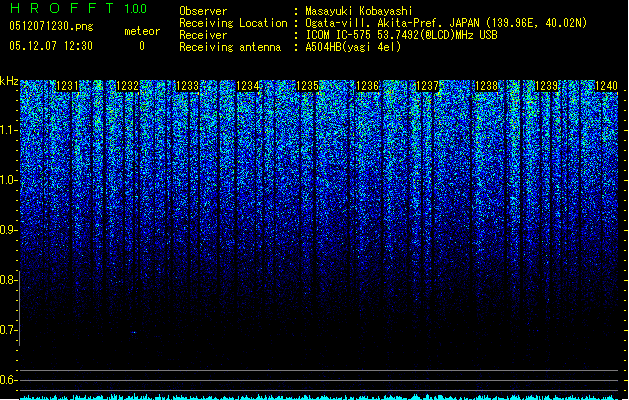The height and width of the screenshot is (400, 629).
Task: Click the date stamp 05.12.07 12:30
Action: (x=51, y=46)
